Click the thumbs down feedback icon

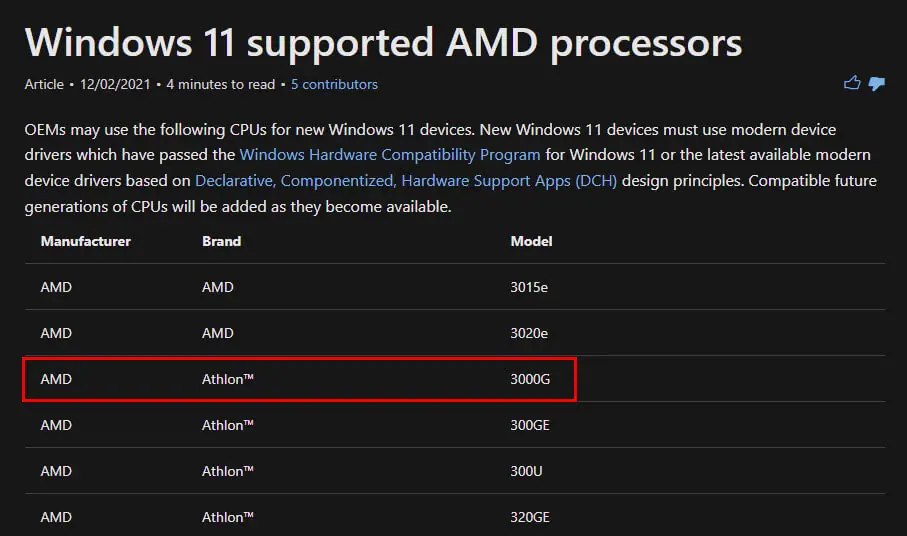coord(877,84)
